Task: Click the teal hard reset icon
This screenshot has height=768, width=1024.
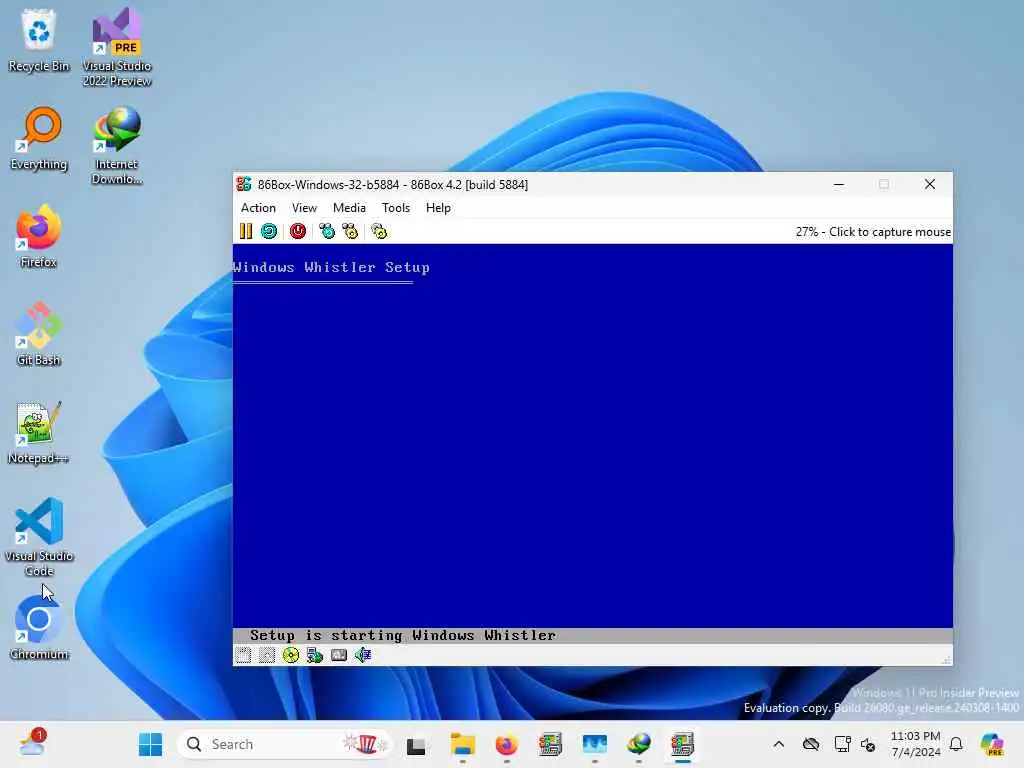Action: click(x=269, y=231)
